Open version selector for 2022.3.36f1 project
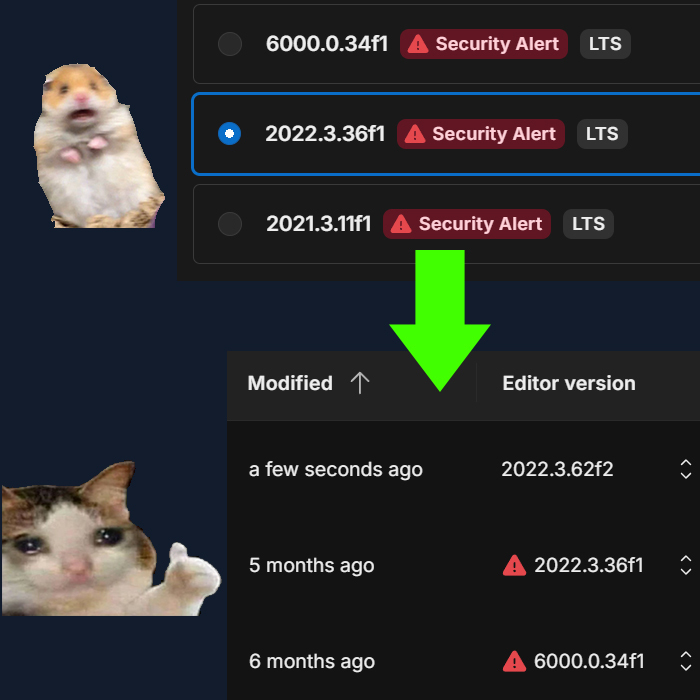The height and width of the screenshot is (700, 700). point(686,565)
